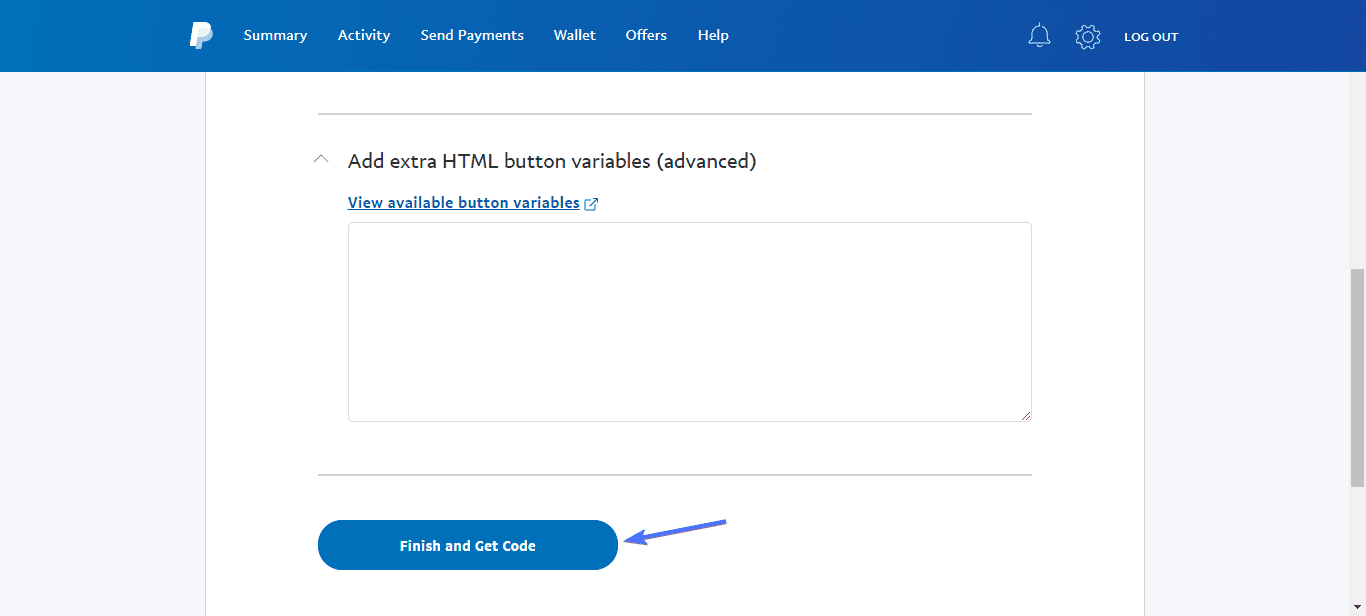The width and height of the screenshot is (1366, 616).
Task: Click the PayPal logo icon
Action: (201, 36)
